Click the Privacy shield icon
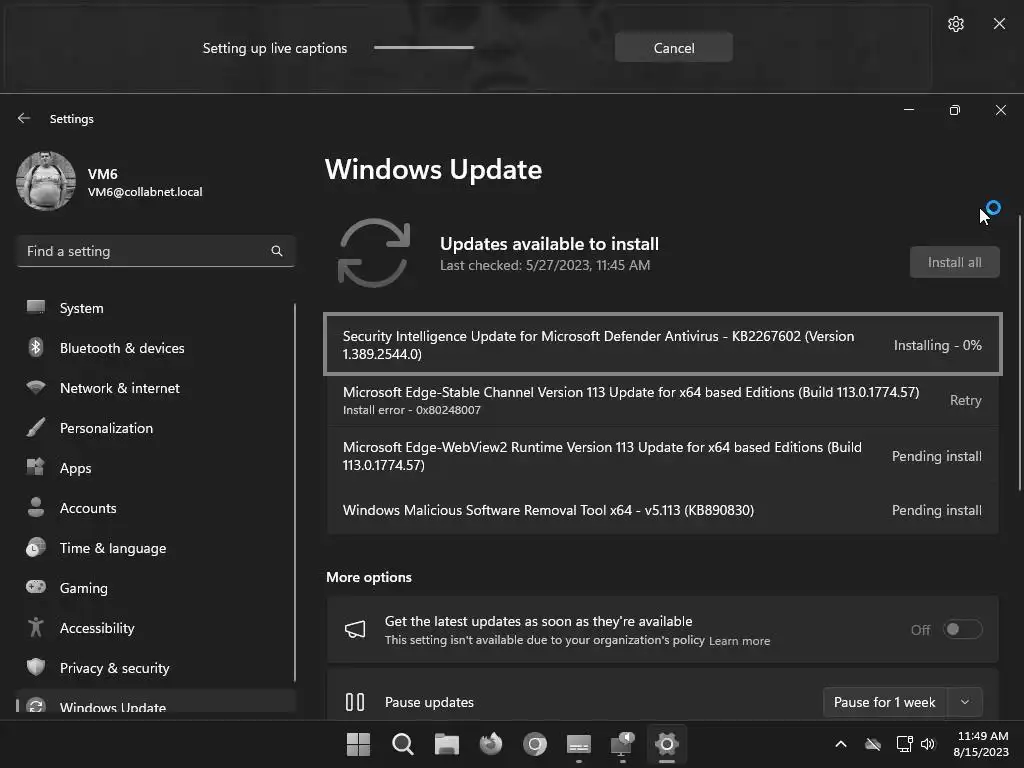Screen dimensions: 1024x768 tap(36, 667)
